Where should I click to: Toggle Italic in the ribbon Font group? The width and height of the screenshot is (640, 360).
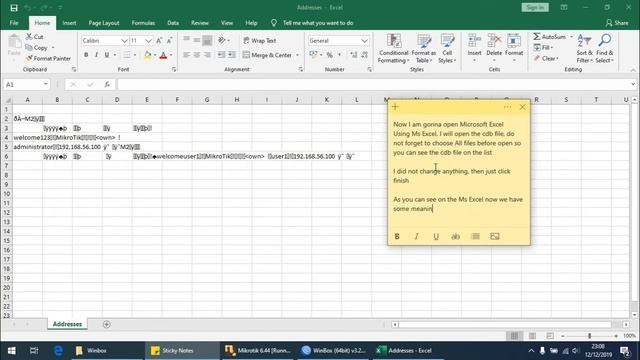(96, 55)
